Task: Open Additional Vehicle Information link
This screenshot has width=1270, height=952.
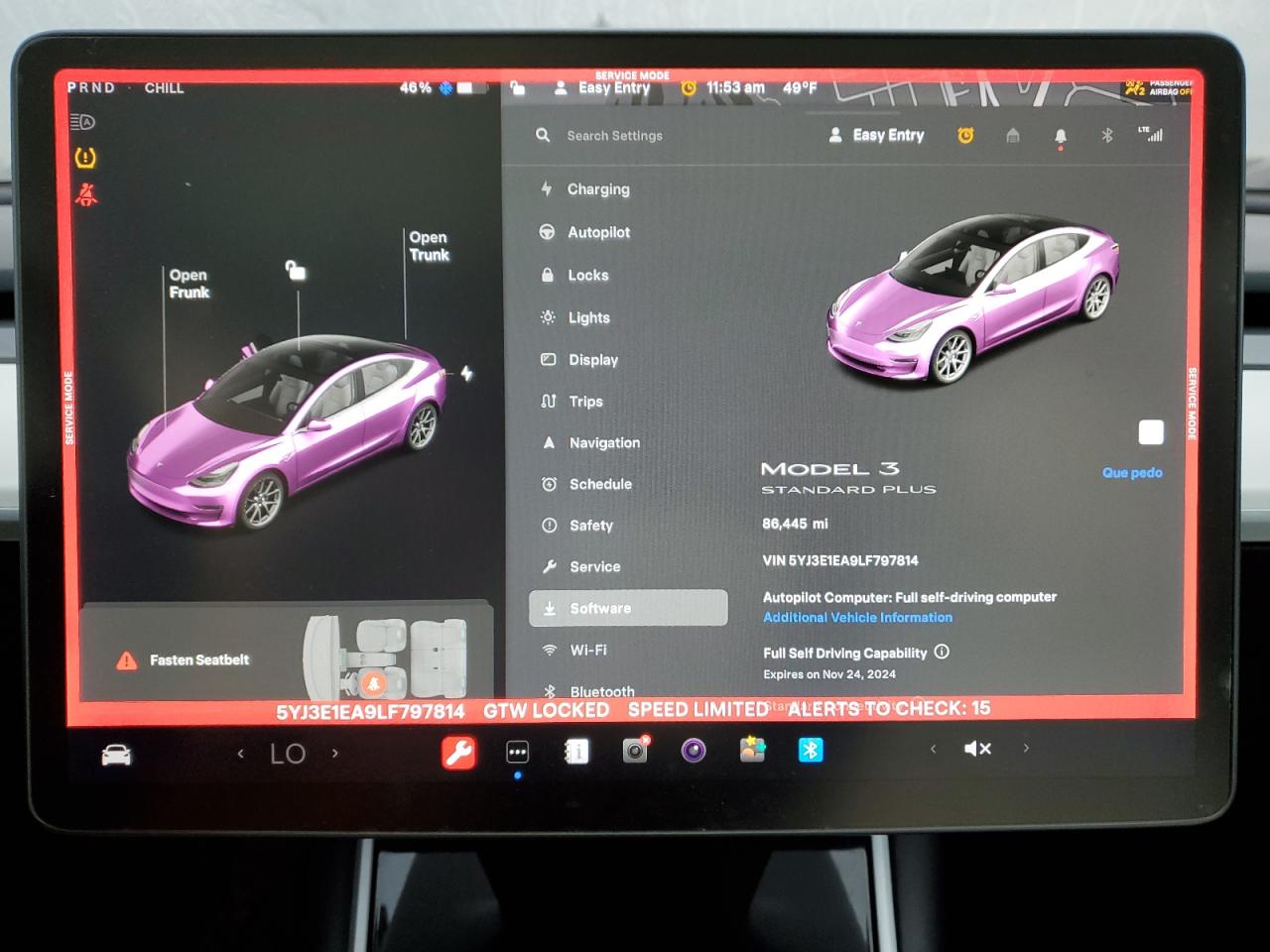Action: 857,617
